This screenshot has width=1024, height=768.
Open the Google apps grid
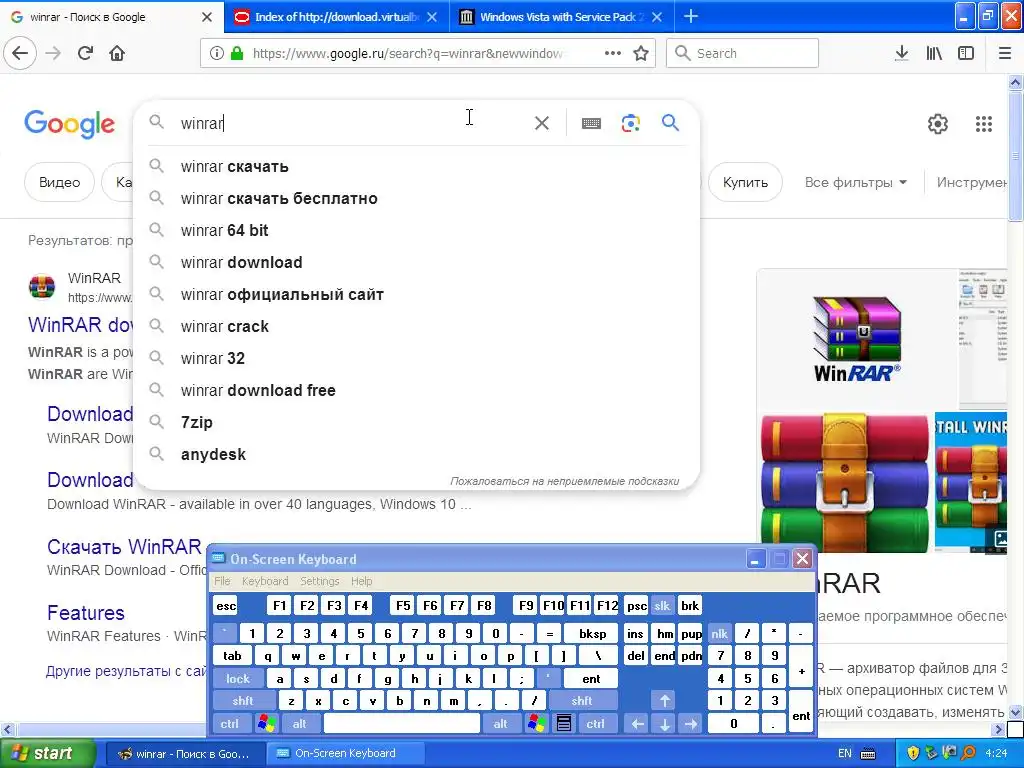pyautogui.click(x=984, y=123)
